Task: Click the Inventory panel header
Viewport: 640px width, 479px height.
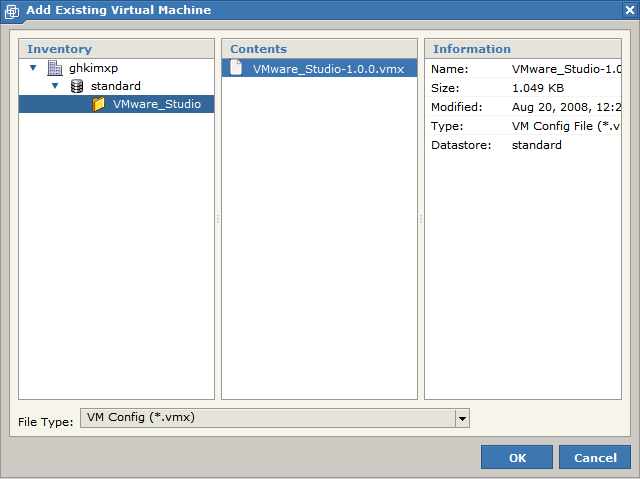Action: click(x=116, y=49)
